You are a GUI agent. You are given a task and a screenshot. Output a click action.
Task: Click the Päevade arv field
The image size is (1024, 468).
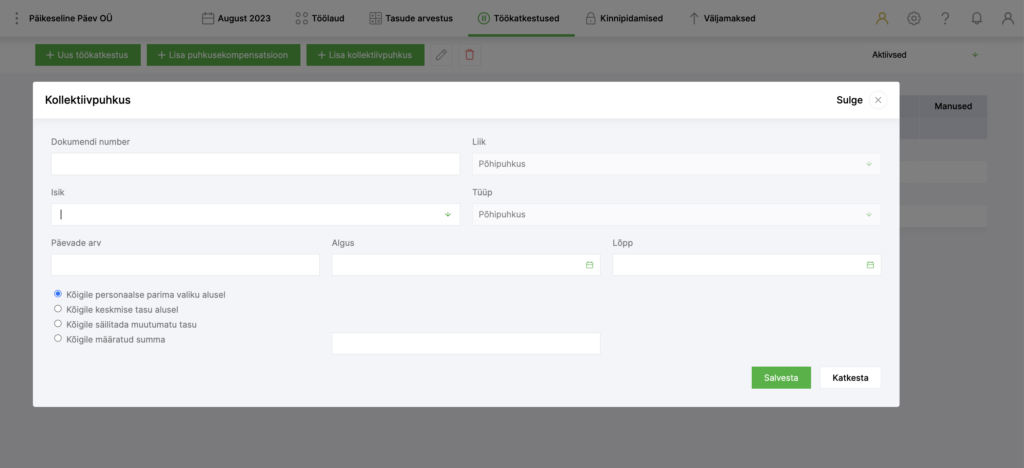185,265
